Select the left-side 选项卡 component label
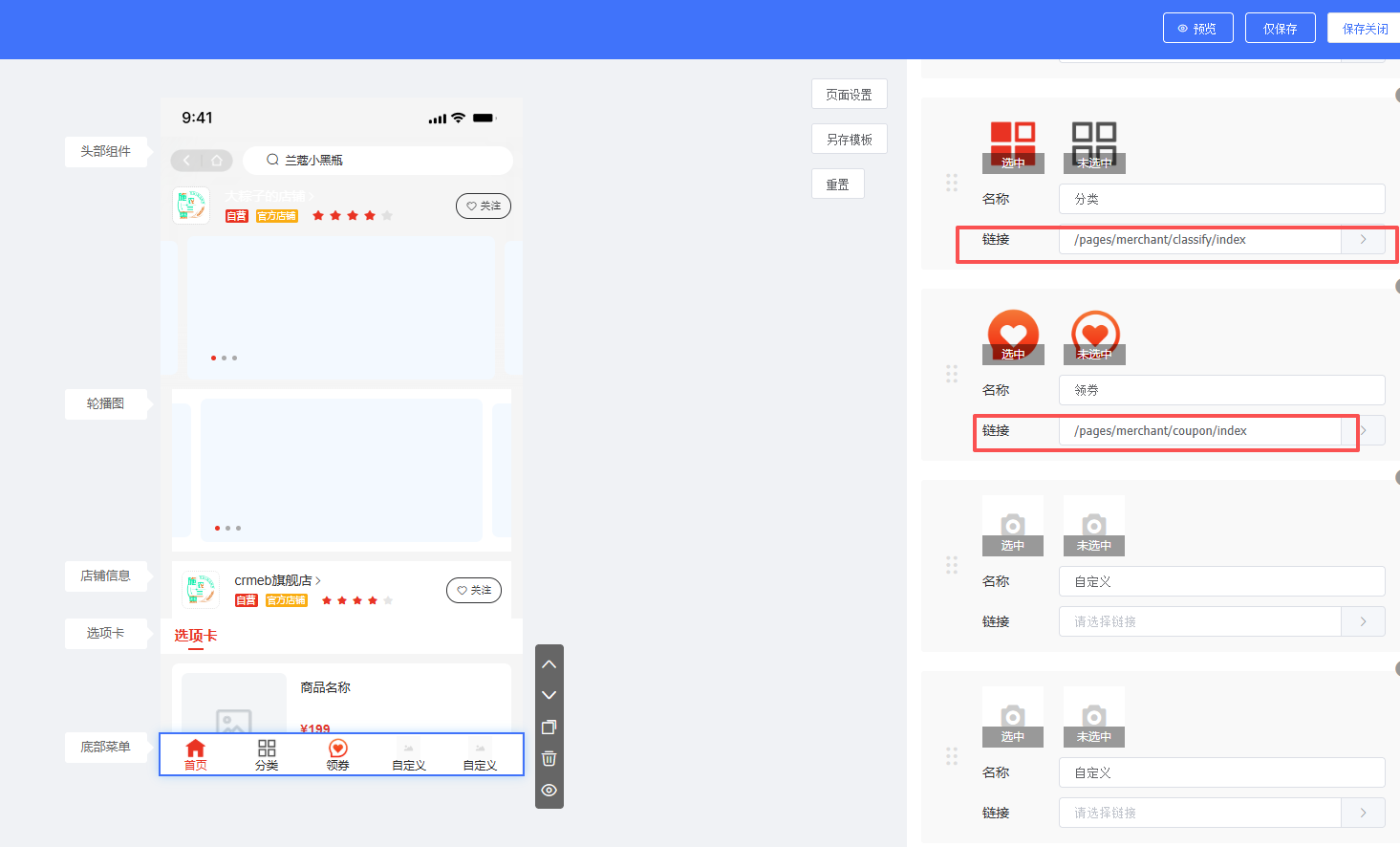Screen dimensions: 1400x847 106,633
